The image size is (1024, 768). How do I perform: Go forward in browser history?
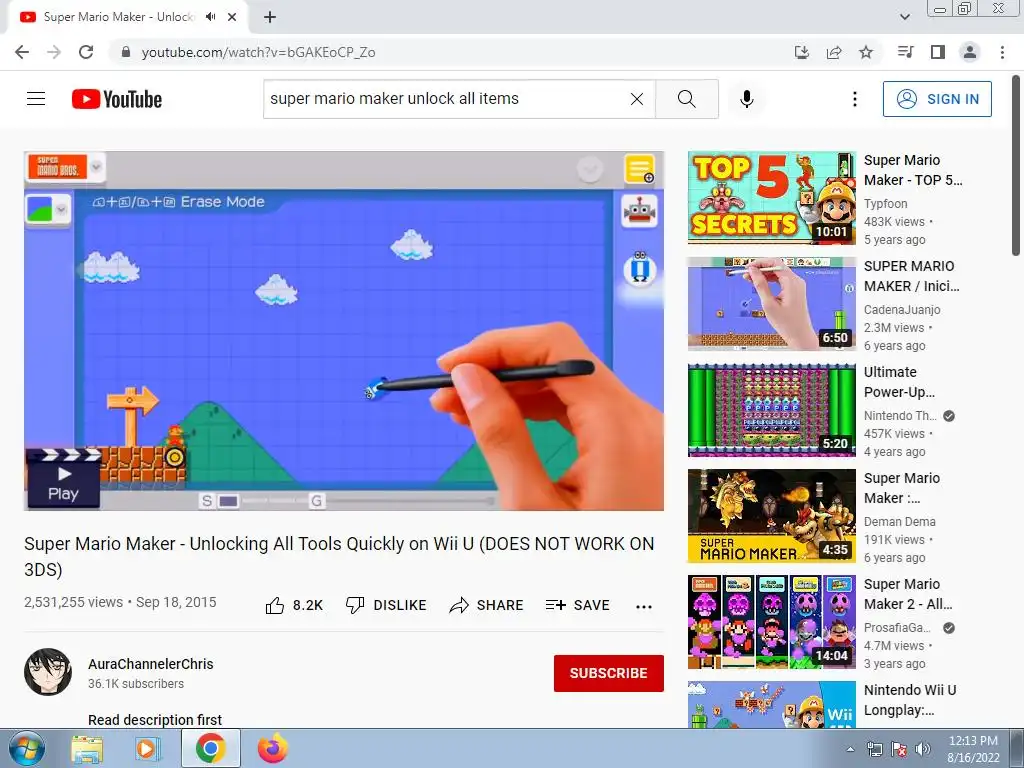pyautogui.click(x=54, y=52)
